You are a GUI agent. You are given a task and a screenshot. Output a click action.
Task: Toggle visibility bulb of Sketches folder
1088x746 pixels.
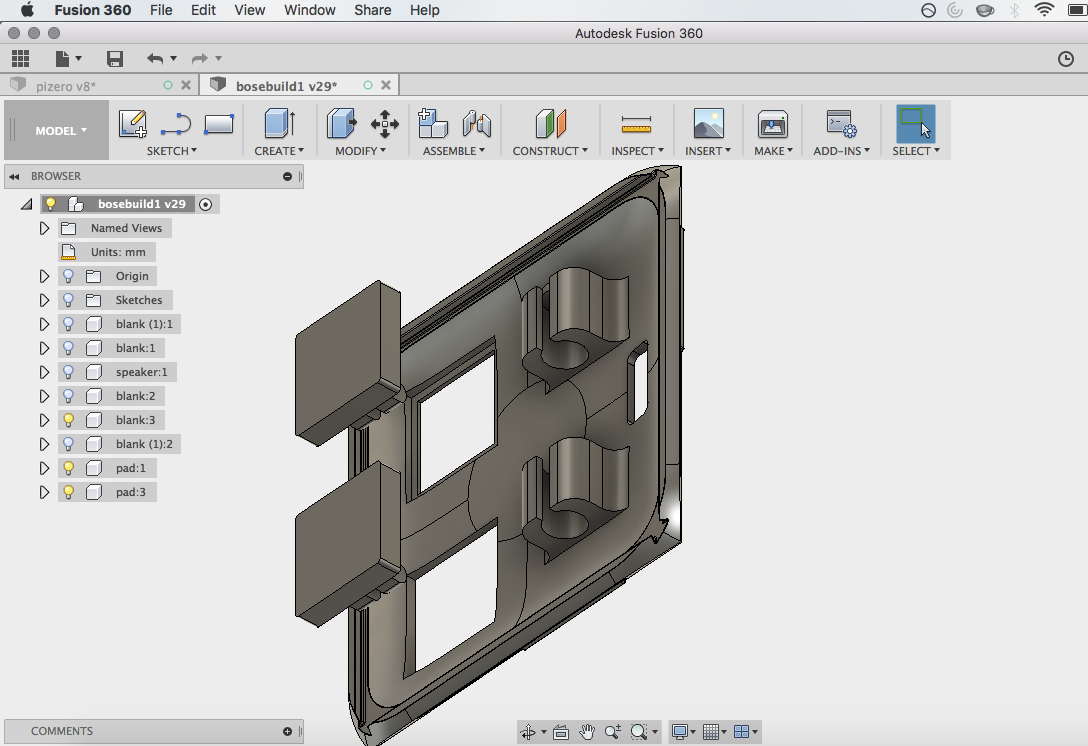(x=68, y=300)
